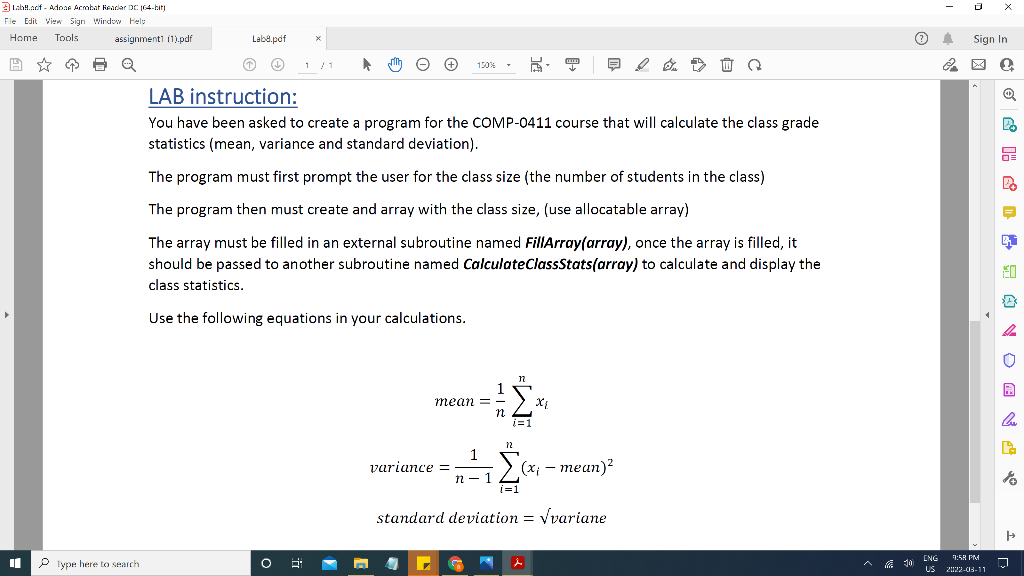Click the delete trash icon

tap(727, 65)
